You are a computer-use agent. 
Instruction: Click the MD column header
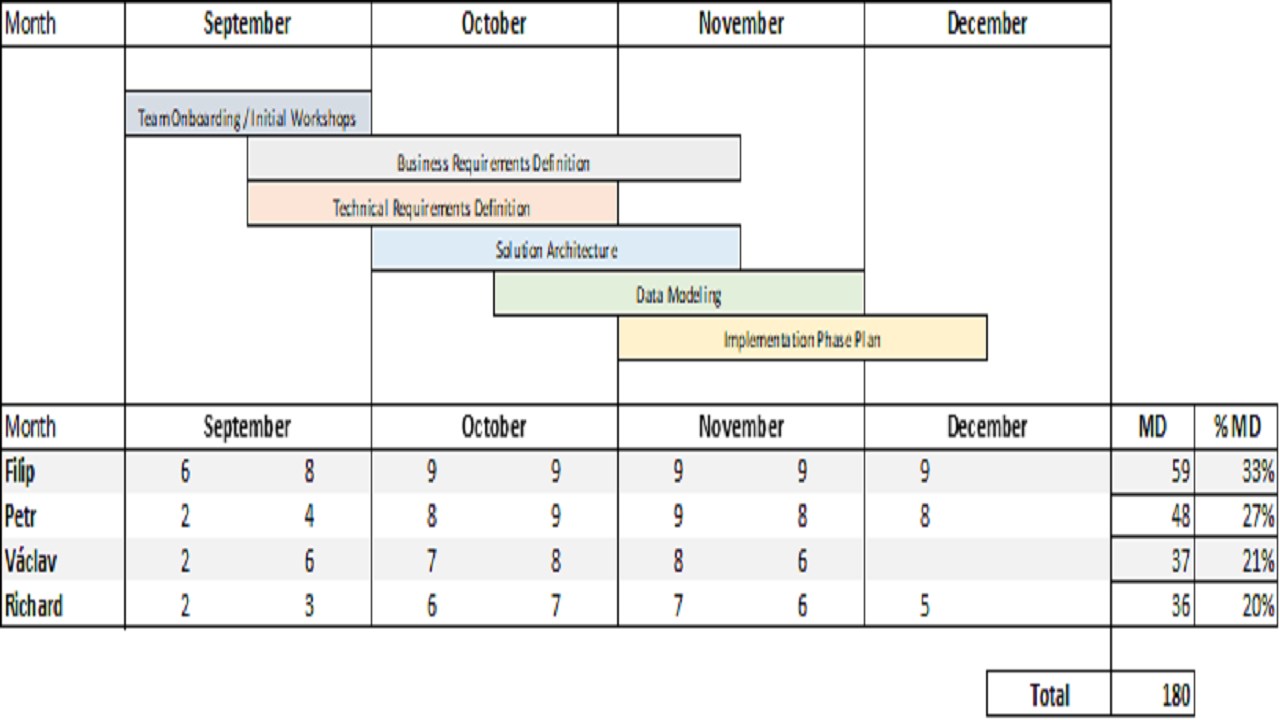(1152, 427)
